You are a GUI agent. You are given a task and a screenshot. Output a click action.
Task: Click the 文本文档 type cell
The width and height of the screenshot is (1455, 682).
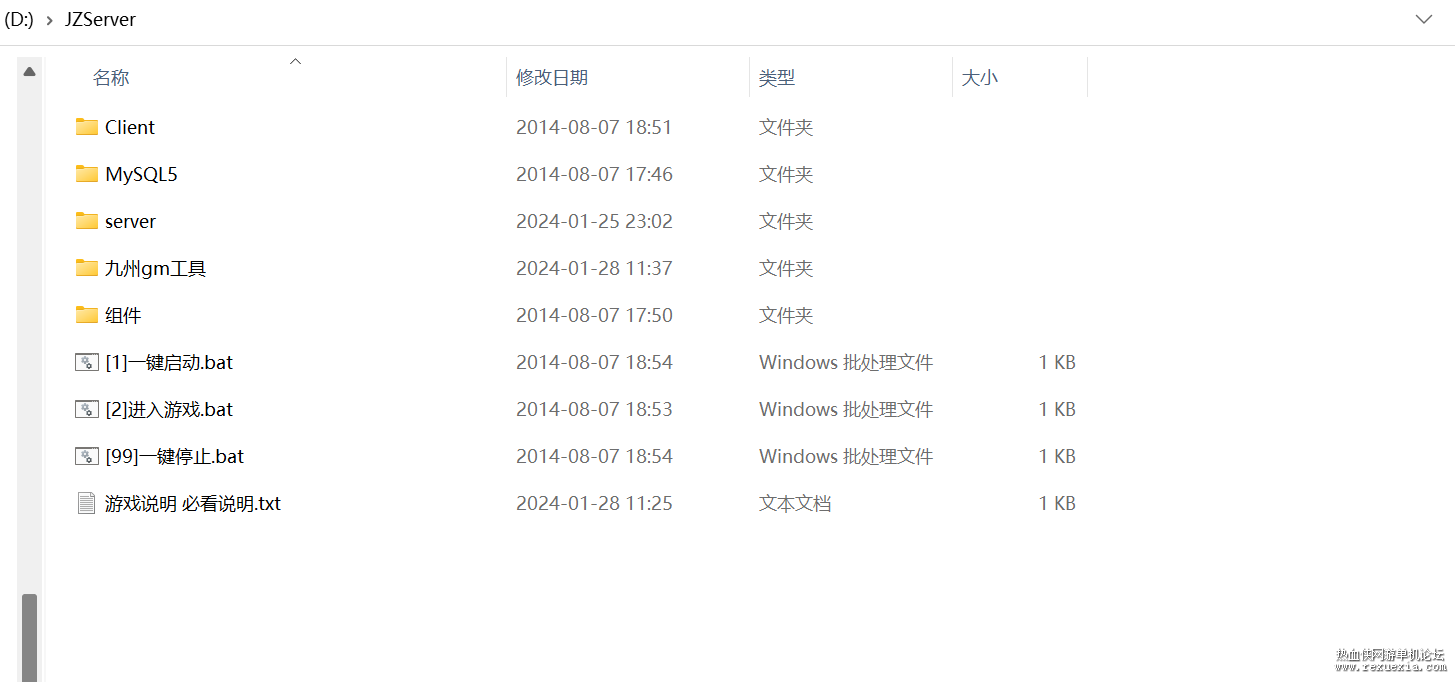pyautogui.click(x=795, y=503)
